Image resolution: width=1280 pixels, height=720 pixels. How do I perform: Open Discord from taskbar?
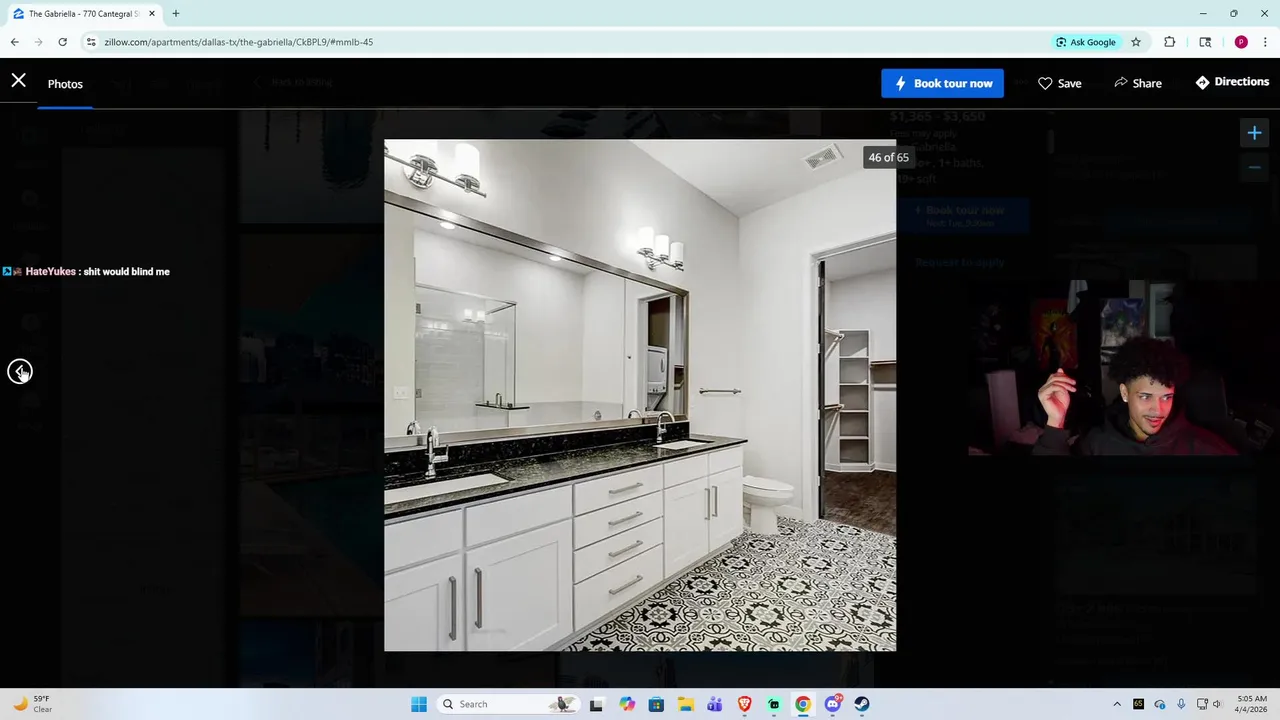[x=833, y=704]
